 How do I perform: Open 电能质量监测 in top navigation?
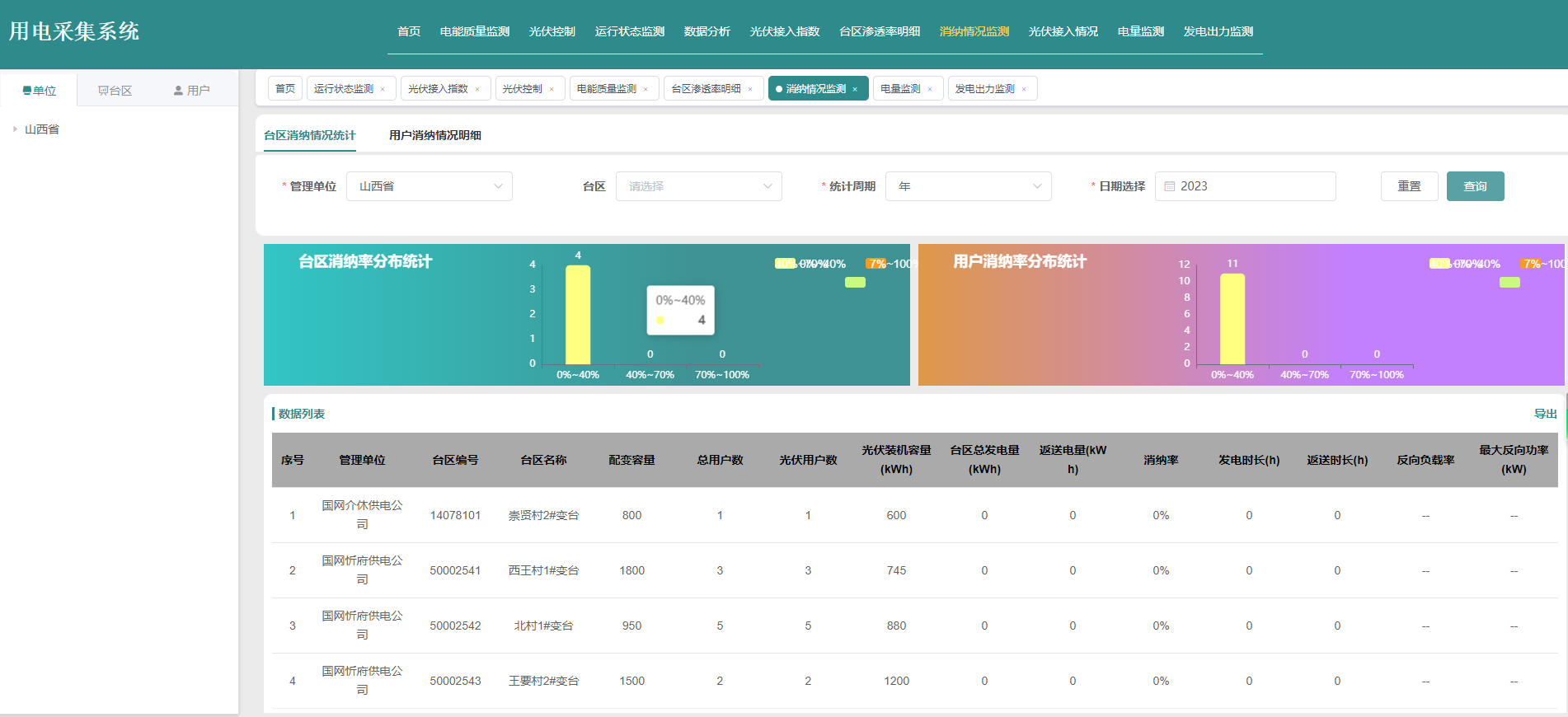[475, 31]
